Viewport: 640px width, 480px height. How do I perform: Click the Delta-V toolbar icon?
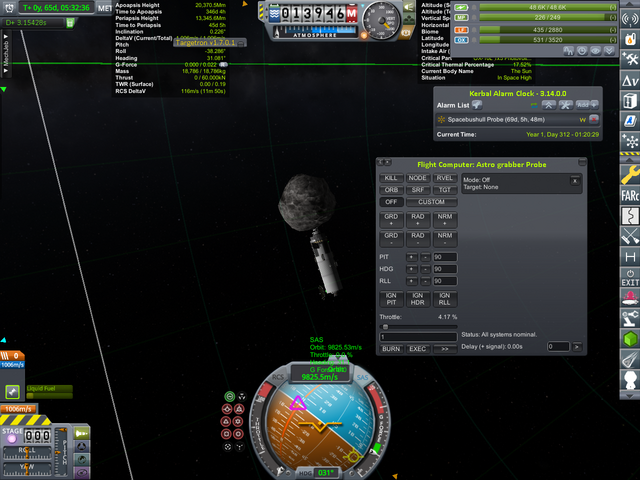click(x=630, y=80)
